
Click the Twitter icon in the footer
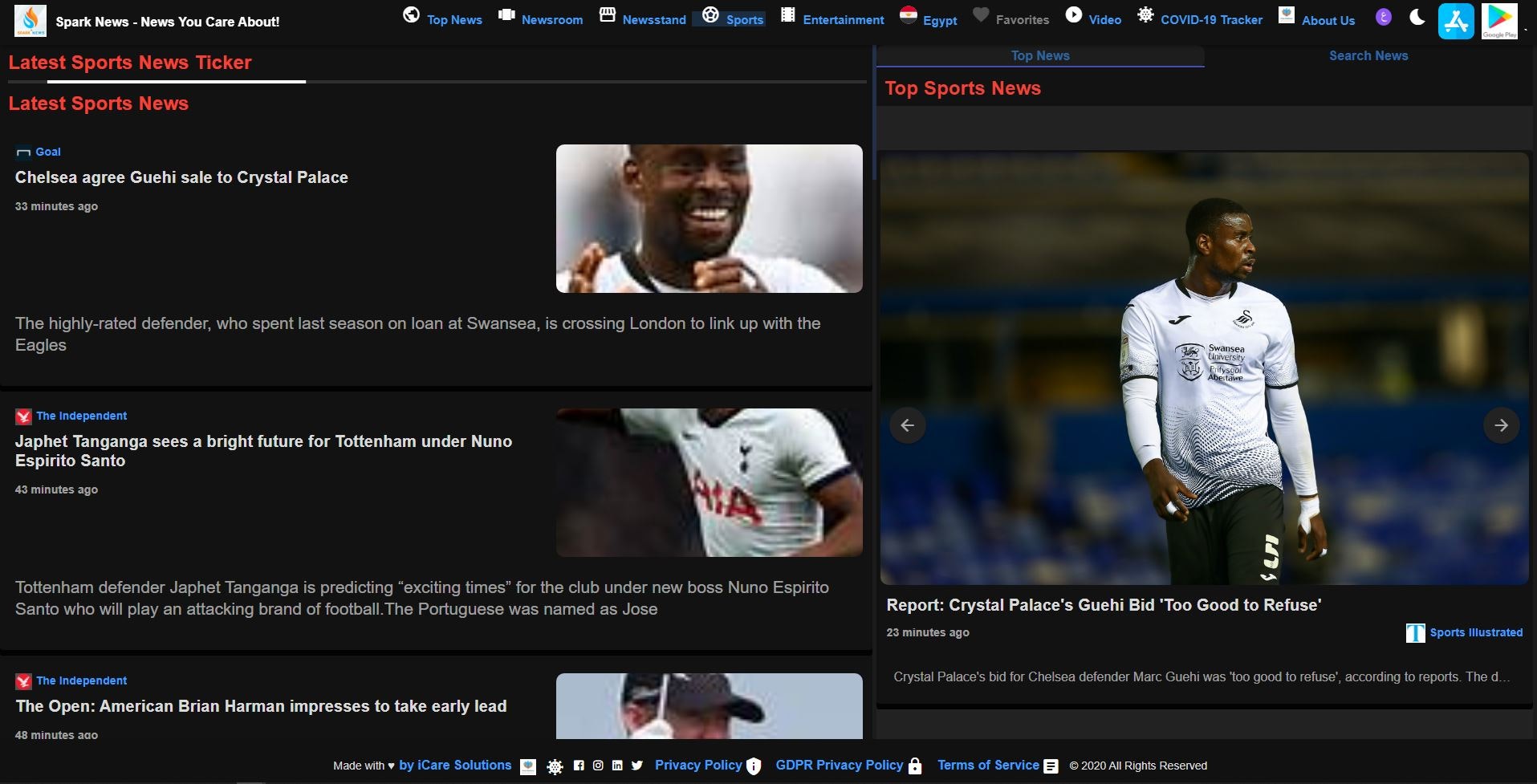(x=636, y=766)
